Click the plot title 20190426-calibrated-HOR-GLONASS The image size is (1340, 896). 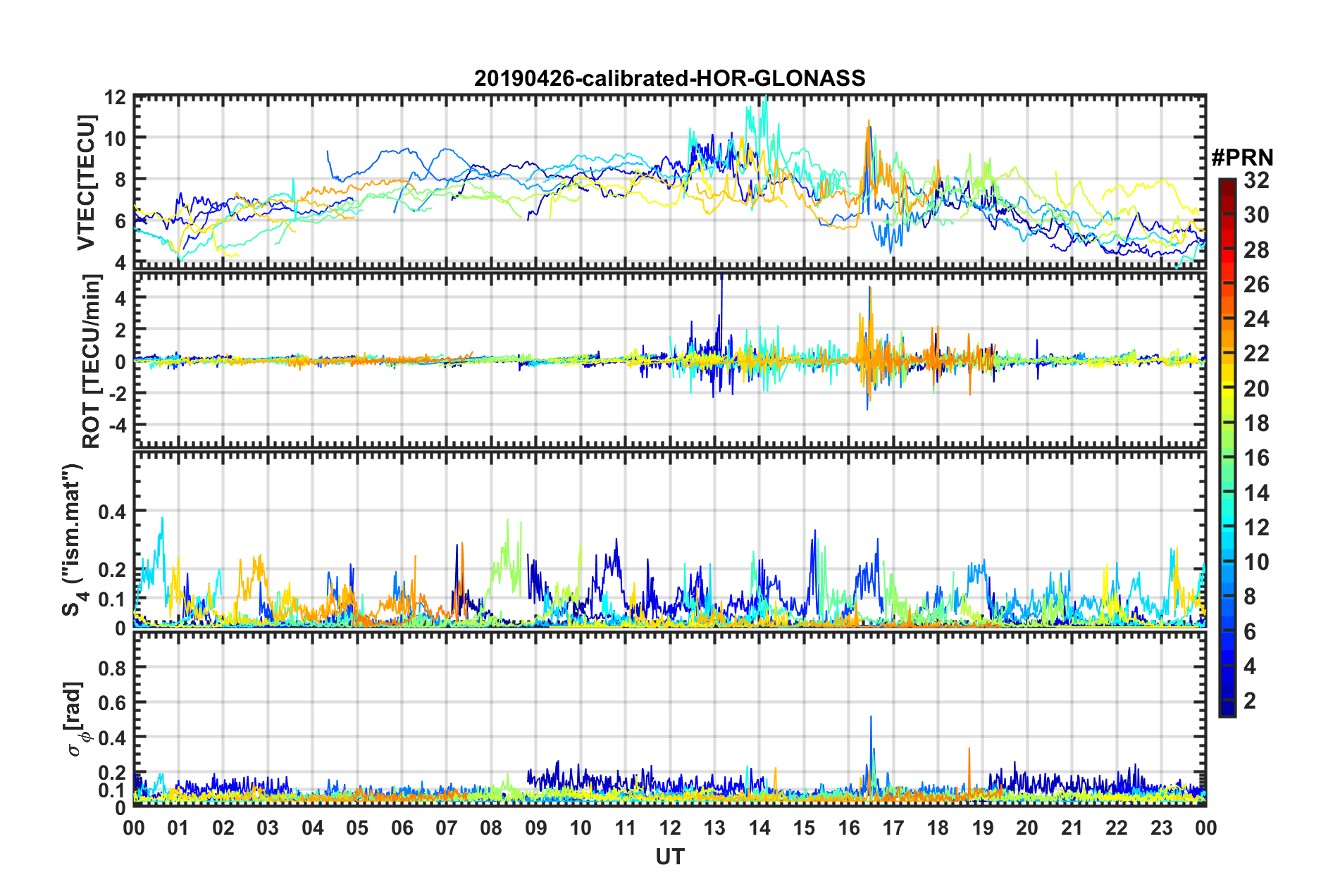pos(669,78)
